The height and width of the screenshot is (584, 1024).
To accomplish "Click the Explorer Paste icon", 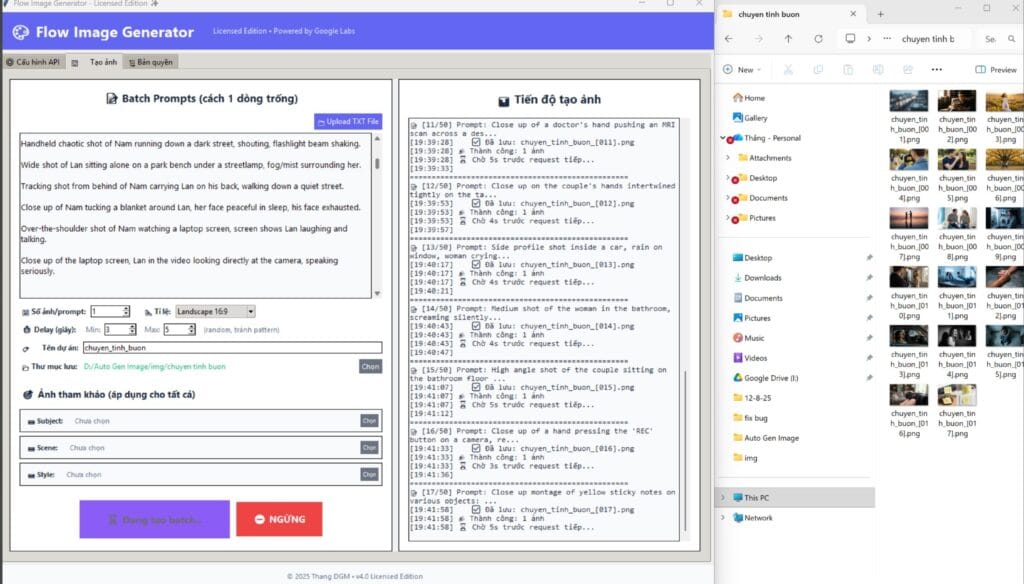I will (848, 69).
